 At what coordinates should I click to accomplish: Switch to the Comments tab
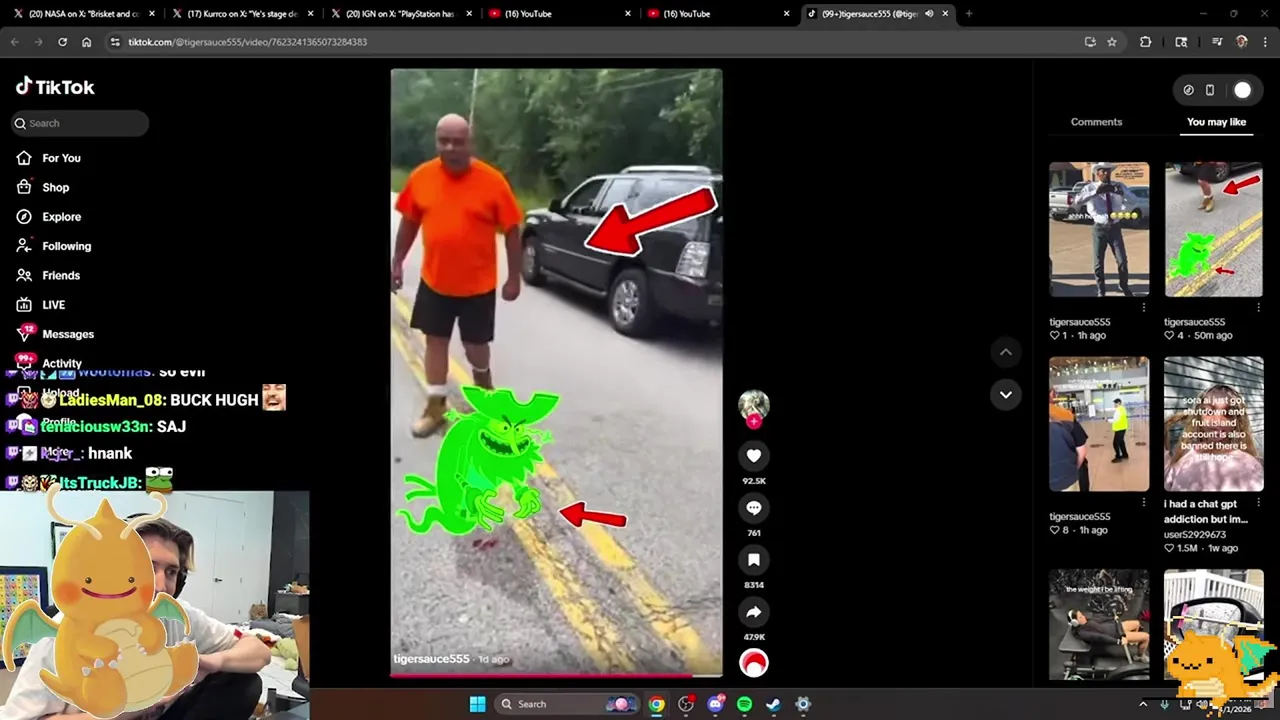[1096, 122]
